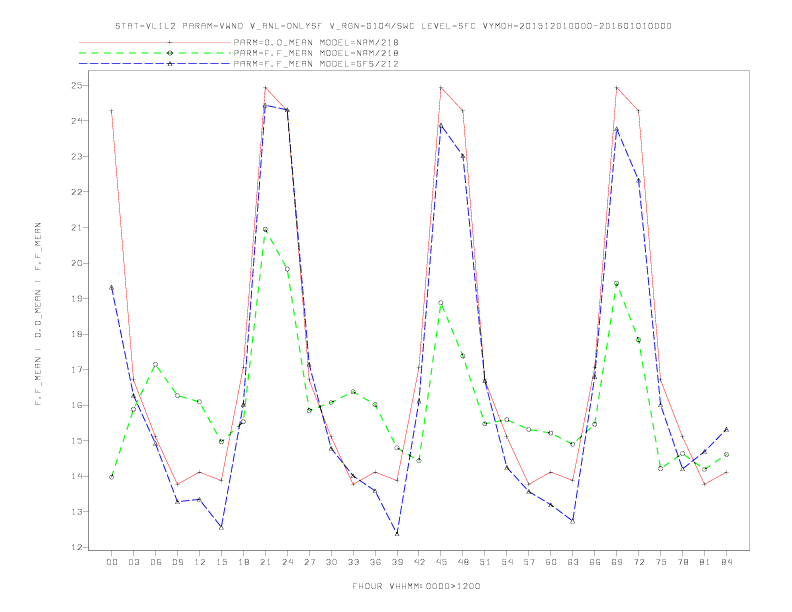Click x-axis forecast hour label 81
792x612 pixels.
coord(705,562)
